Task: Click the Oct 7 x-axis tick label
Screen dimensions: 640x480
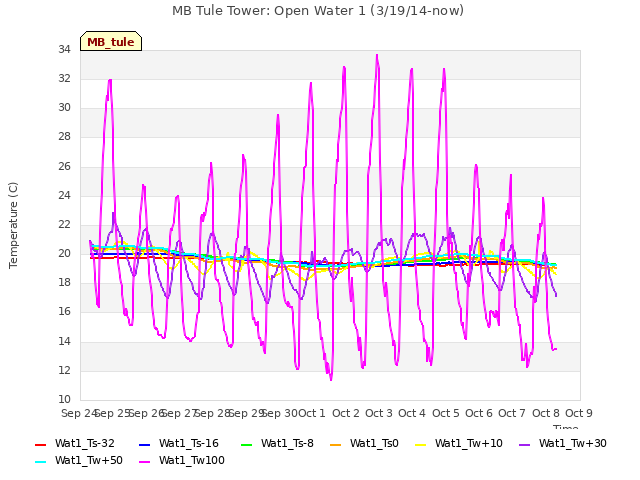Action: [512, 413]
